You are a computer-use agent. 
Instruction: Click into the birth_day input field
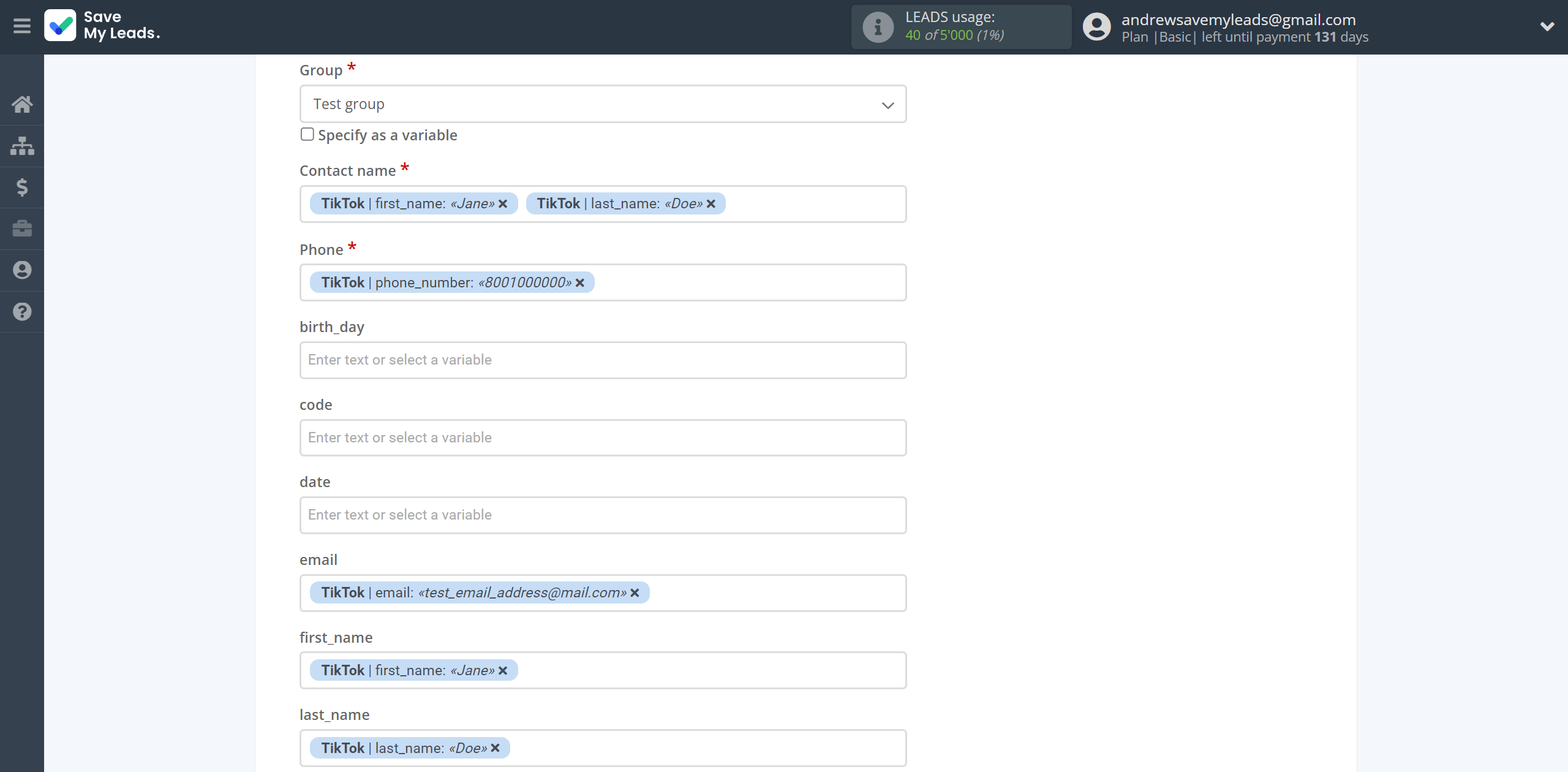(x=603, y=360)
